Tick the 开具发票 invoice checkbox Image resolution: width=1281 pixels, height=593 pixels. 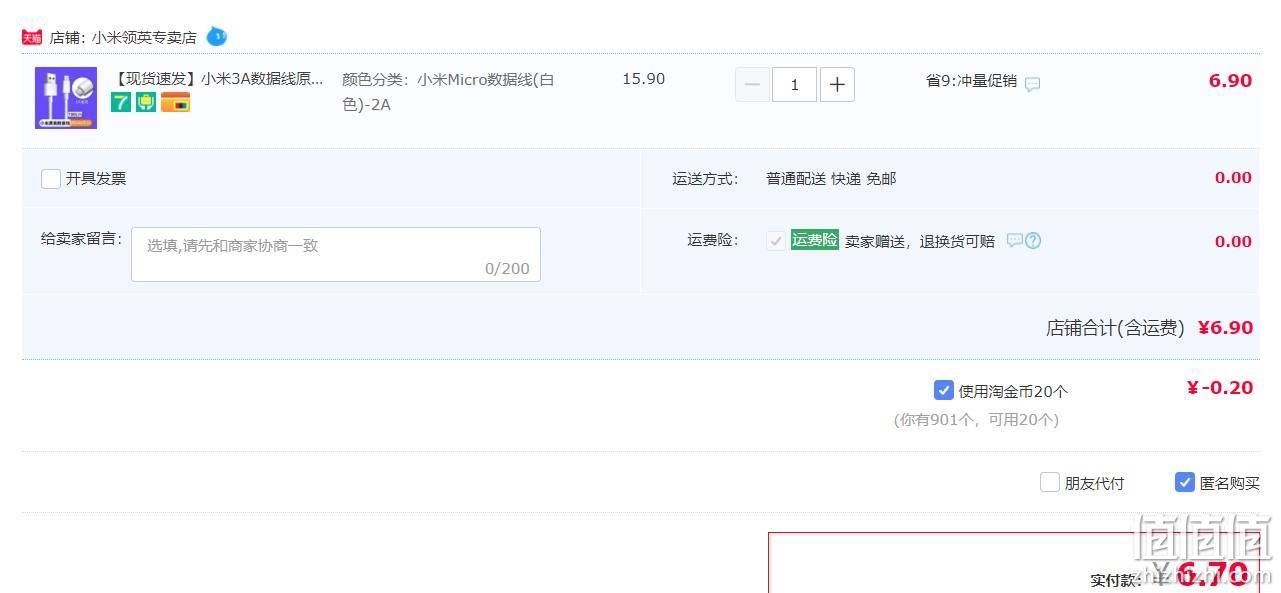51,179
